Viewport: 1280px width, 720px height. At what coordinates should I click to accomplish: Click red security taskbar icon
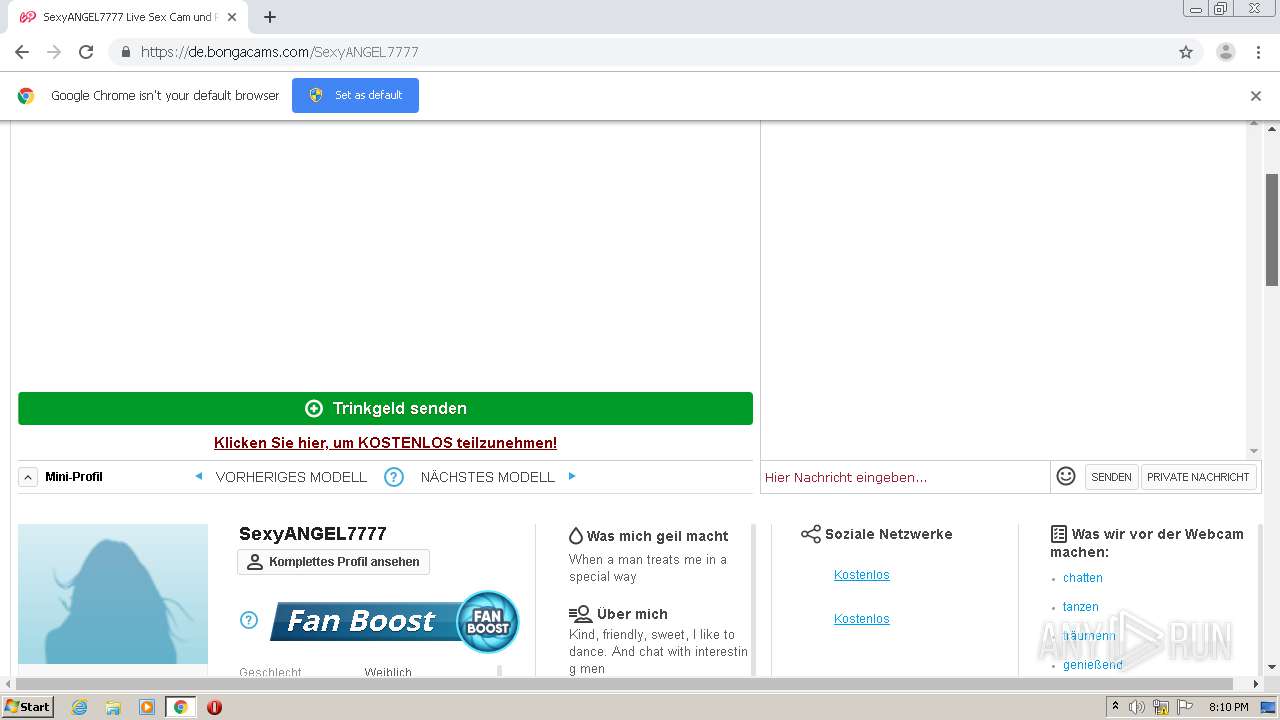coord(214,707)
